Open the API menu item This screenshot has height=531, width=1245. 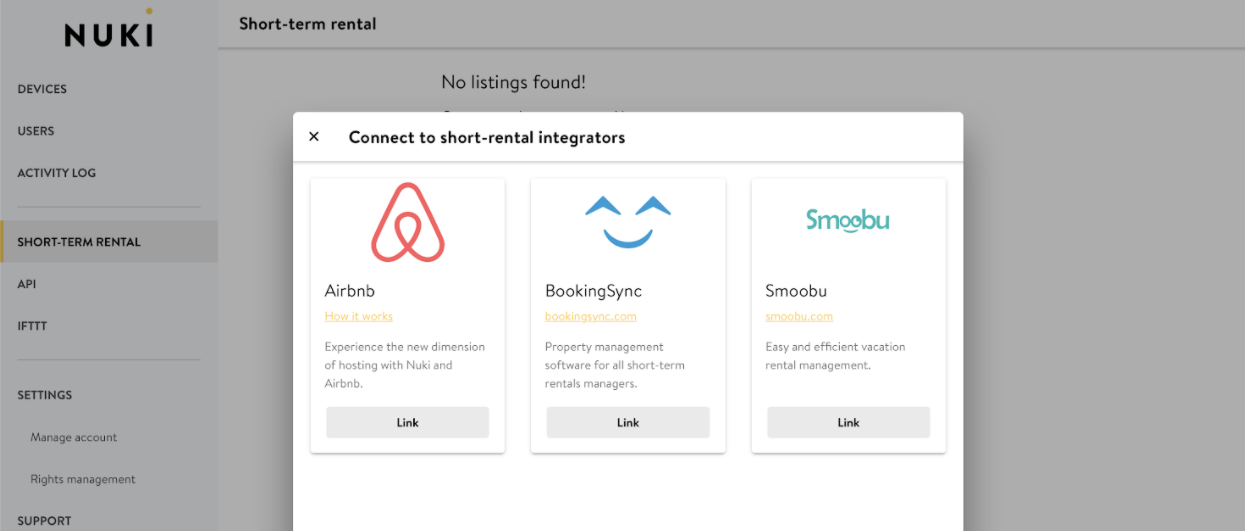27,284
